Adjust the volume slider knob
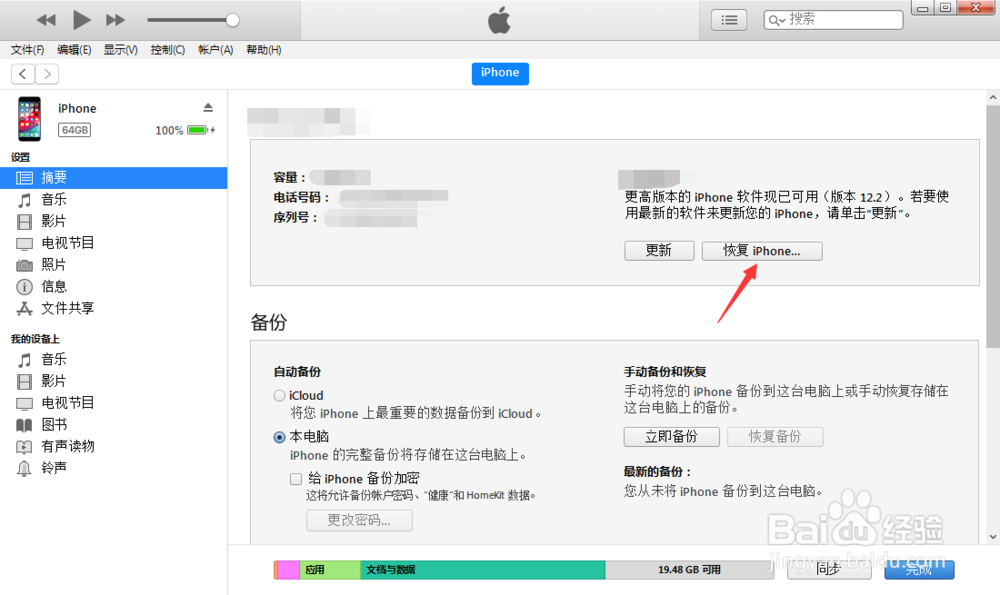 tap(233, 20)
